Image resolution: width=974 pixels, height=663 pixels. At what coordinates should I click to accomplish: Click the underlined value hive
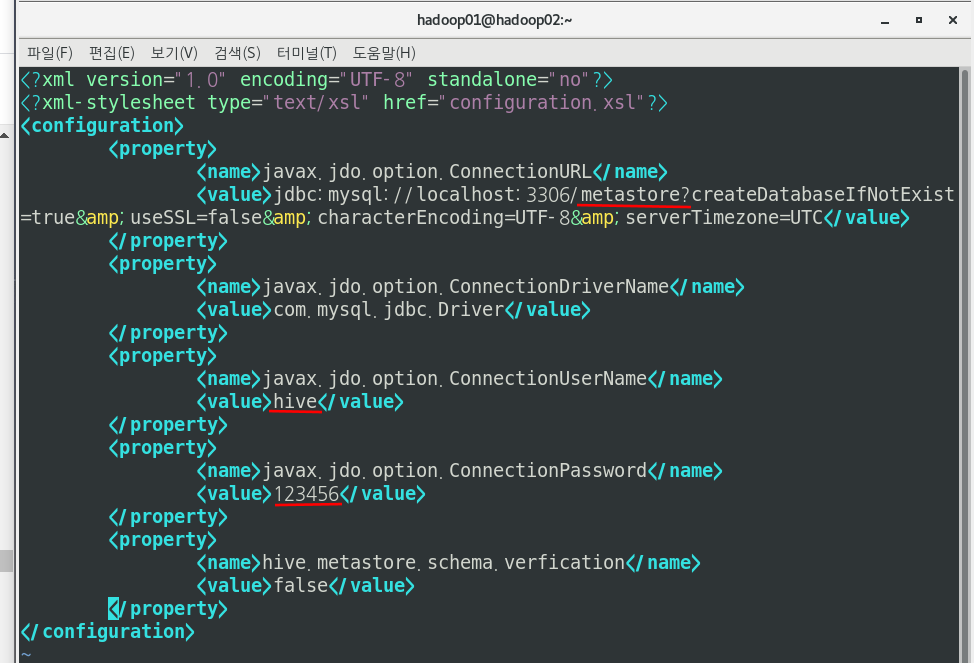pyautogui.click(x=296, y=401)
